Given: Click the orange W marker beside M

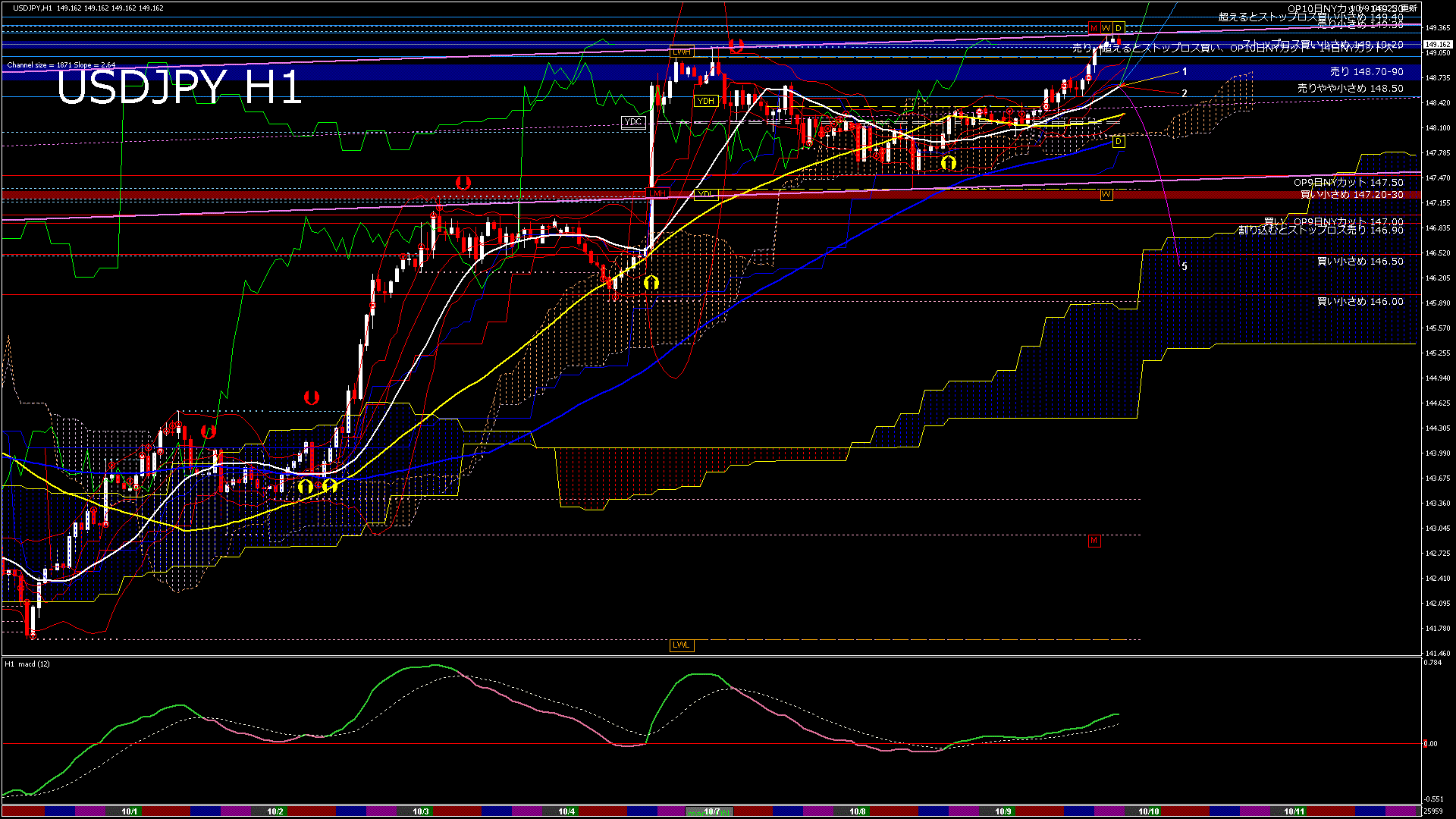Looking at the screenshot, I should [x=1106, y=28].
